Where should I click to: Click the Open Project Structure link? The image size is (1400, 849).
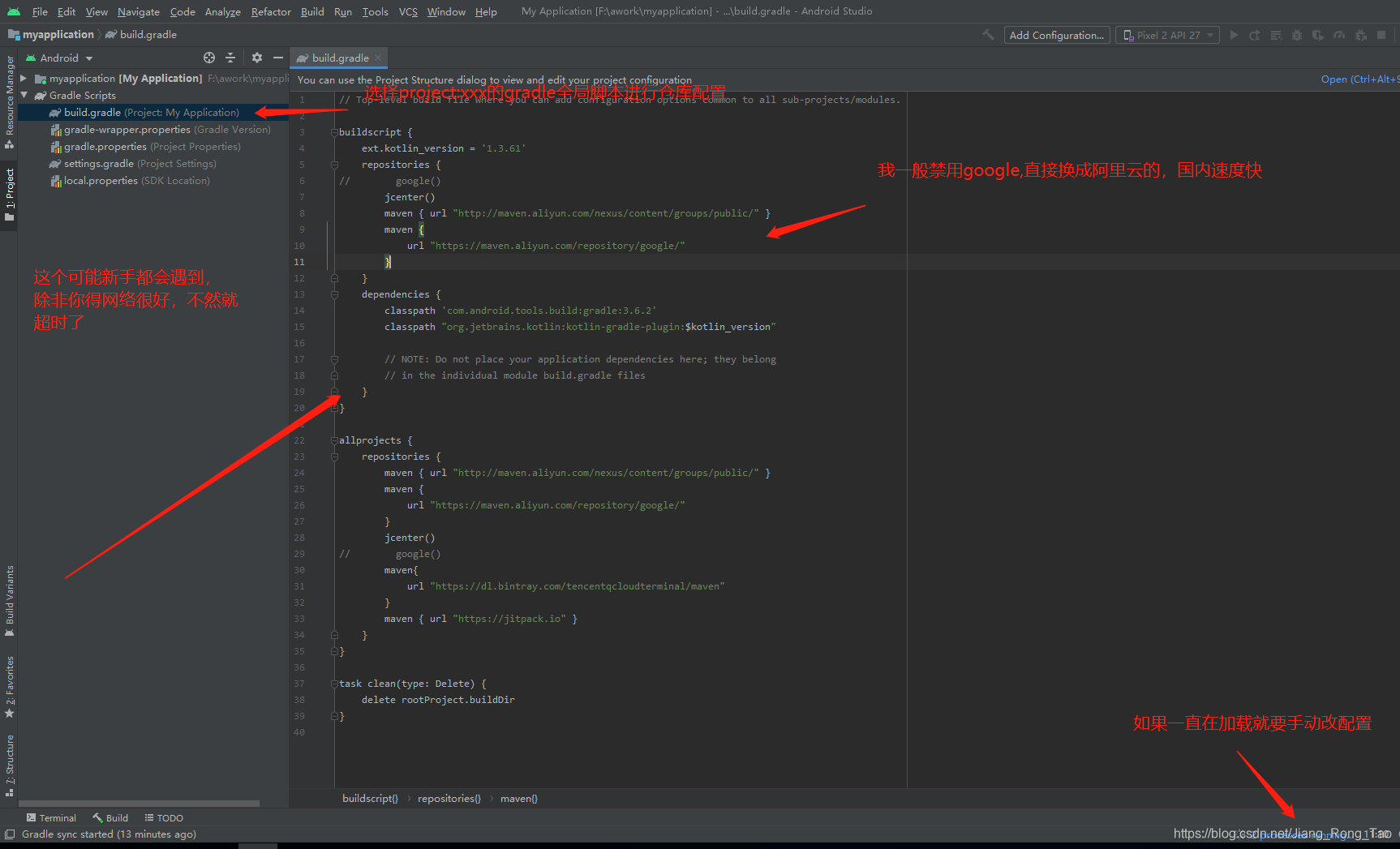tap(1360, 79)
